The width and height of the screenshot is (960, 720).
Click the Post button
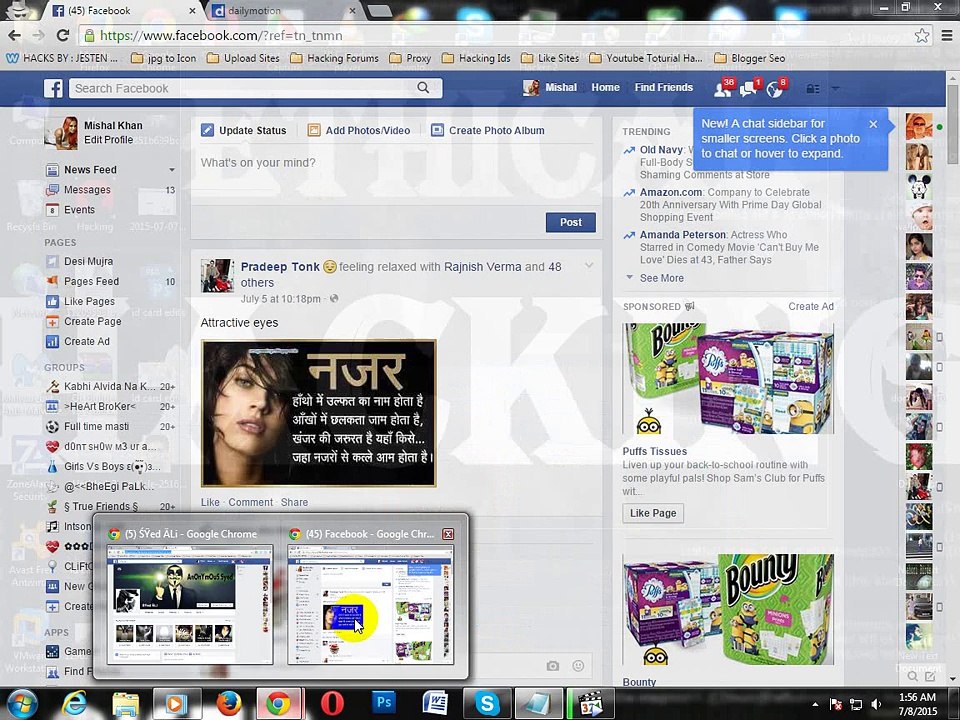[571, 222]
